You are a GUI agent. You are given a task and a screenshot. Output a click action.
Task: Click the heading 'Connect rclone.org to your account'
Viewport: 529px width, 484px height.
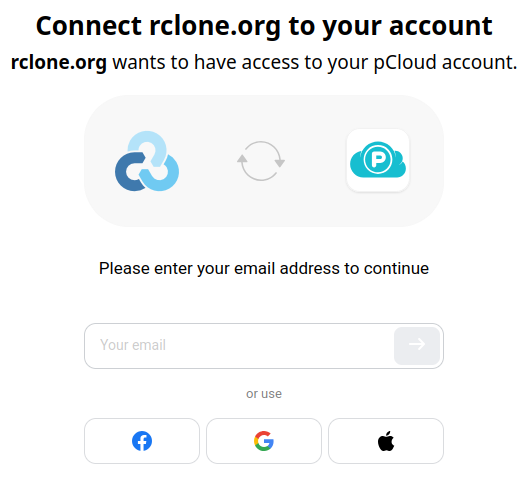click(x=264, y=26)
